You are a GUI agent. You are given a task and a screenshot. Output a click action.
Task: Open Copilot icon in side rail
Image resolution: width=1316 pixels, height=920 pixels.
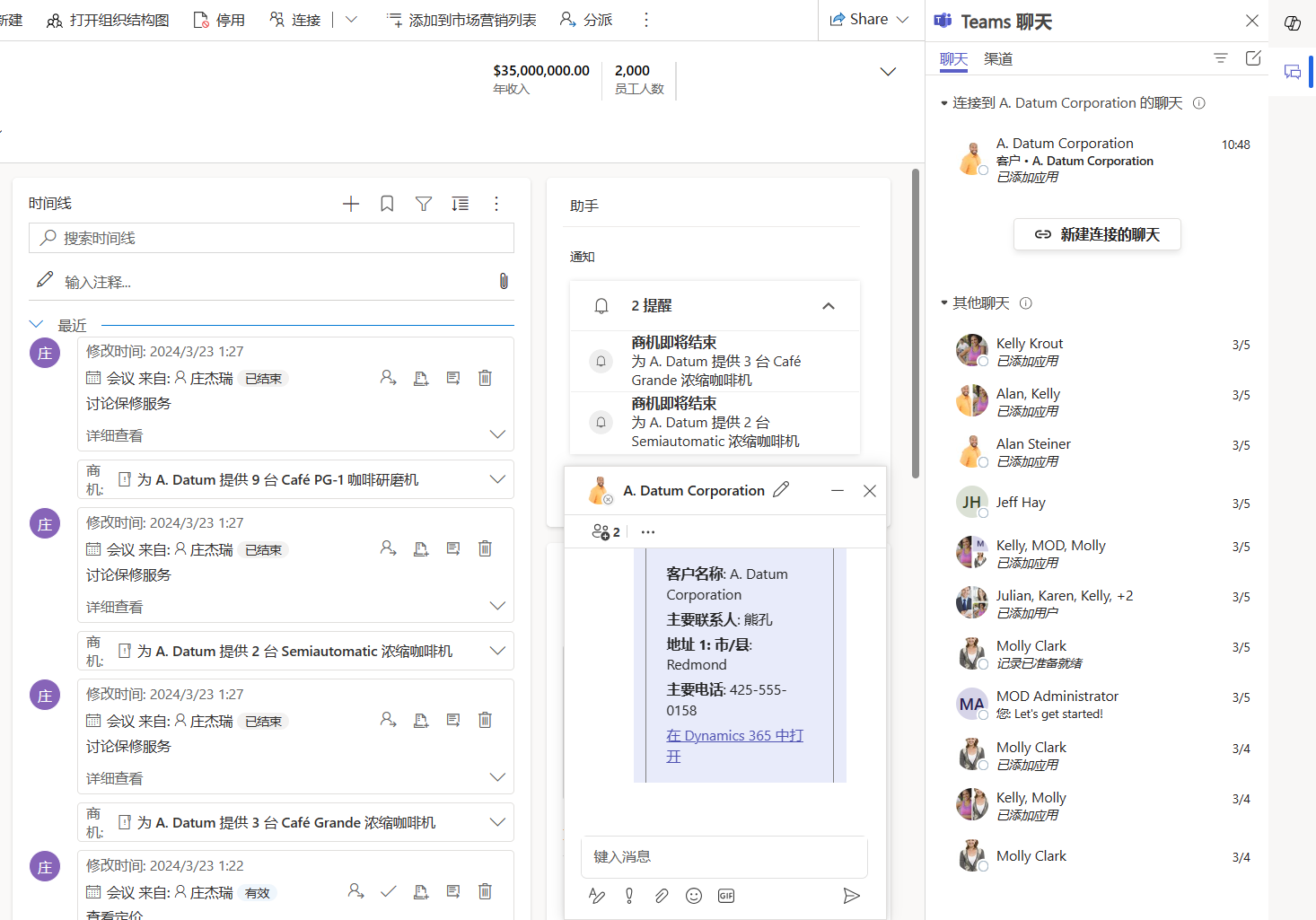[x=1293, y=23]
